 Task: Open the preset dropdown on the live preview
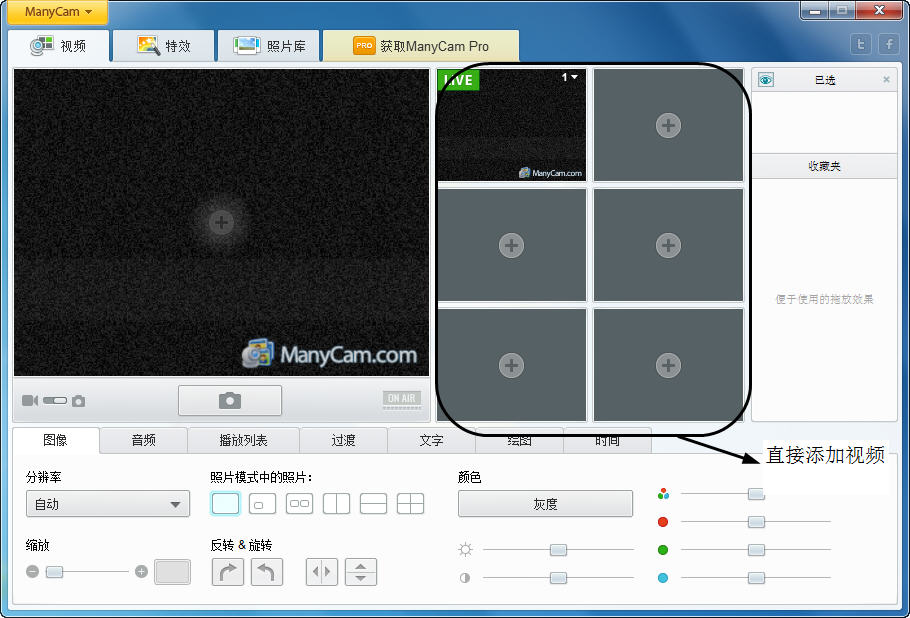570,79
